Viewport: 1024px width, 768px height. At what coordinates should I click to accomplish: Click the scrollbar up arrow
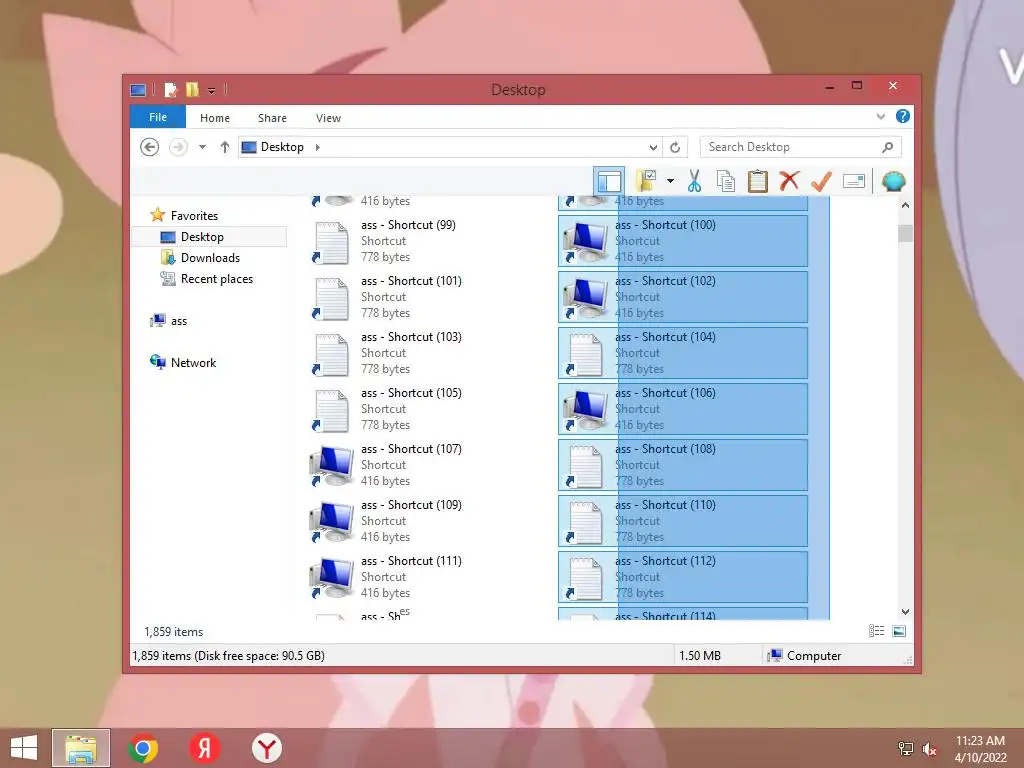click(x=905, y=205)
